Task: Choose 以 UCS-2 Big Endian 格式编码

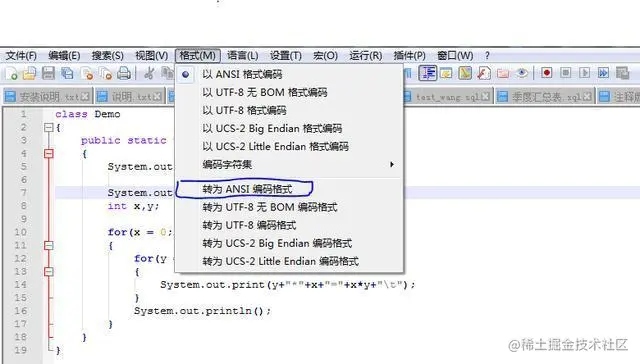Action: point(289,128)
